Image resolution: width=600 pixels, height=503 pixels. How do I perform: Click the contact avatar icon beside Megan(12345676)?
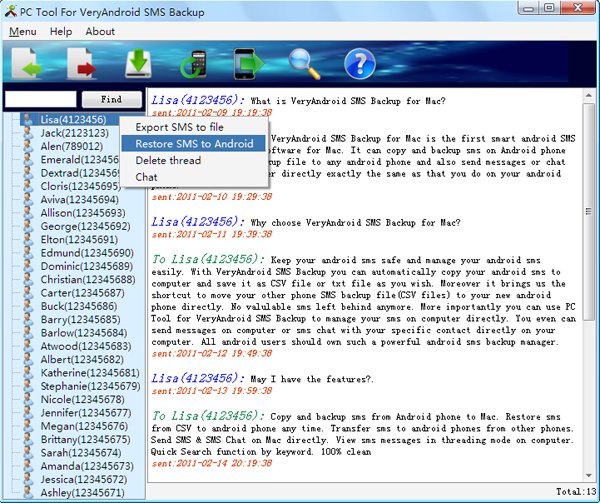tap(28, 426)
